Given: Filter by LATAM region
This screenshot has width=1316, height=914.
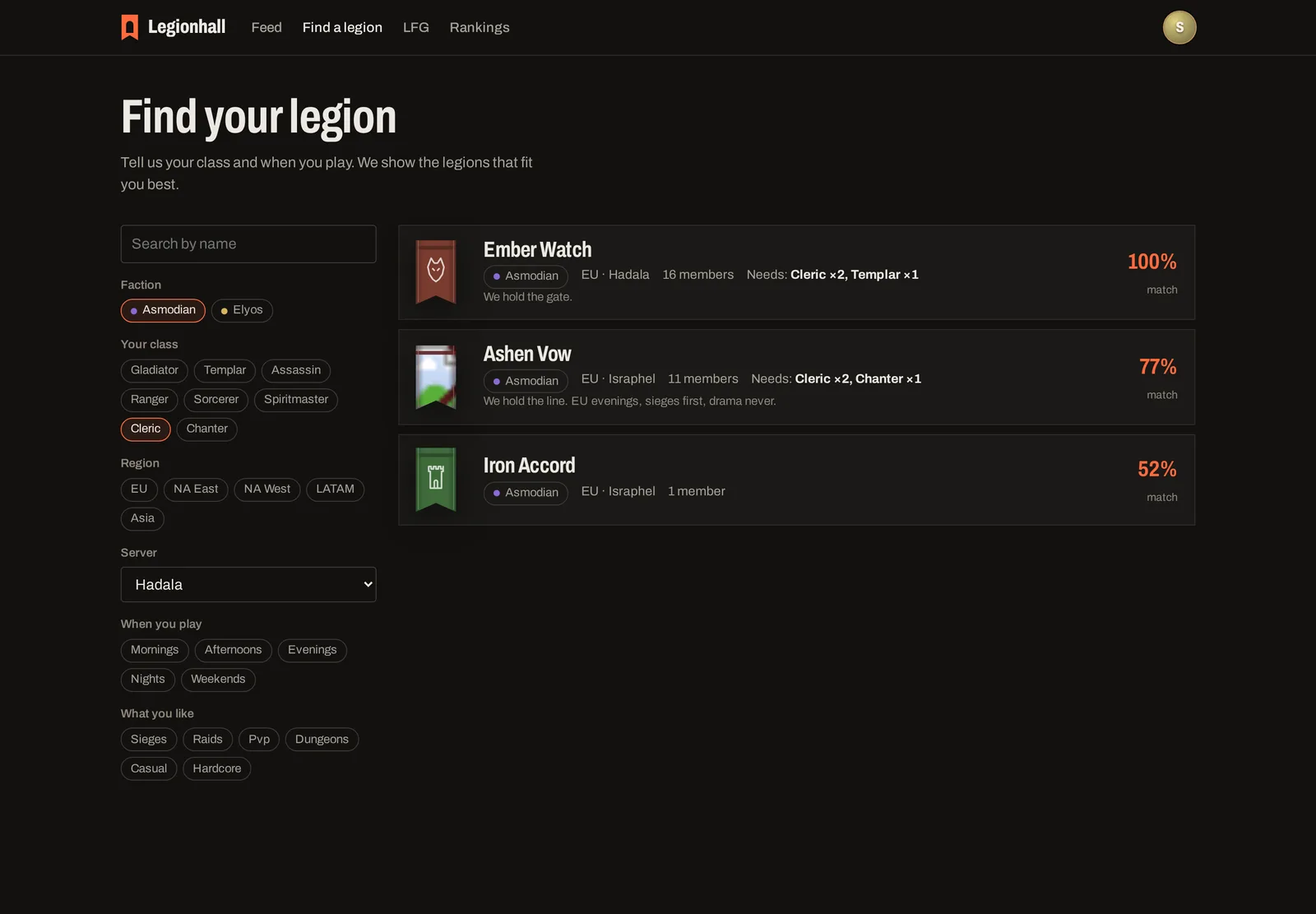Looking at the screenshot, I should coord(336,489).
